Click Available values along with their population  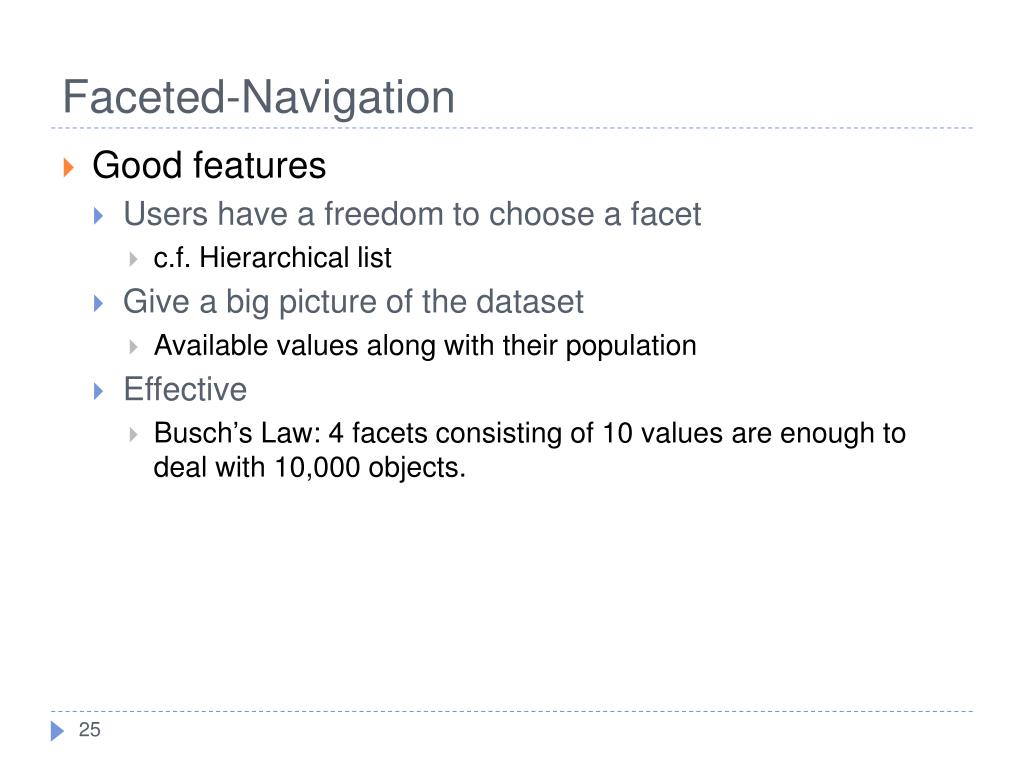coord(425,346)
